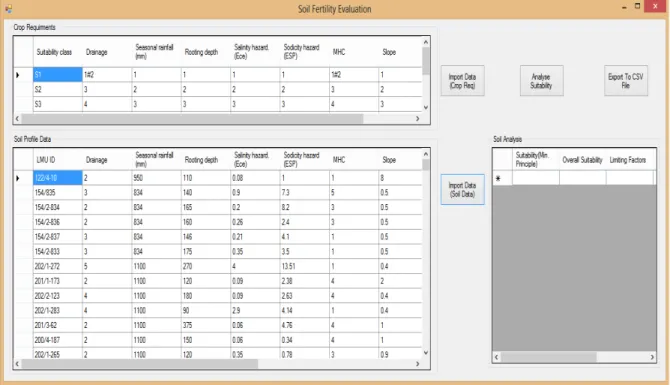Select the LMU ID cell 201/3-62
This screenshot has width=670, height=385.
[x=58, y=325]
